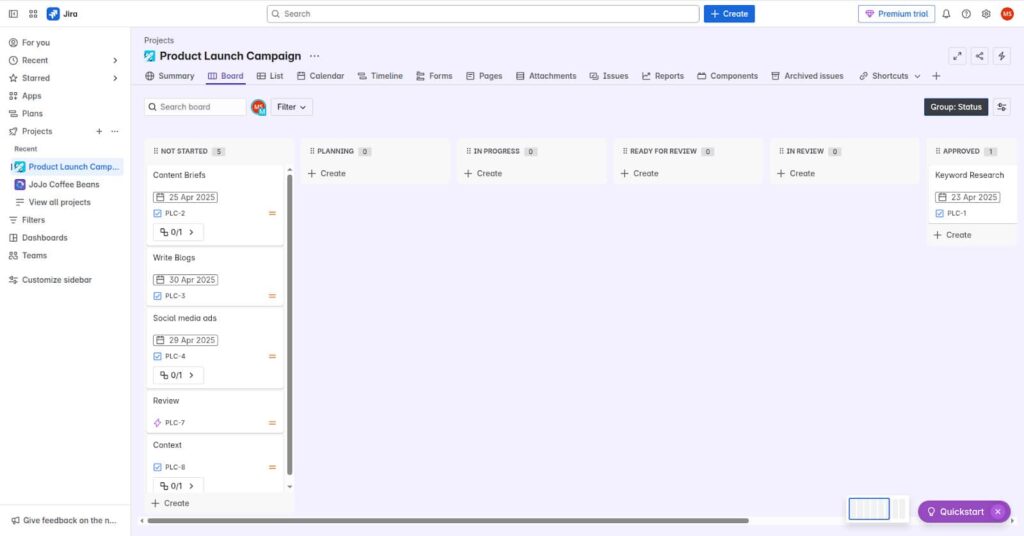Switch to the Archived issues tab
Image resolution: width=1024 pixels, height=536 pixels.
[807, 76]
